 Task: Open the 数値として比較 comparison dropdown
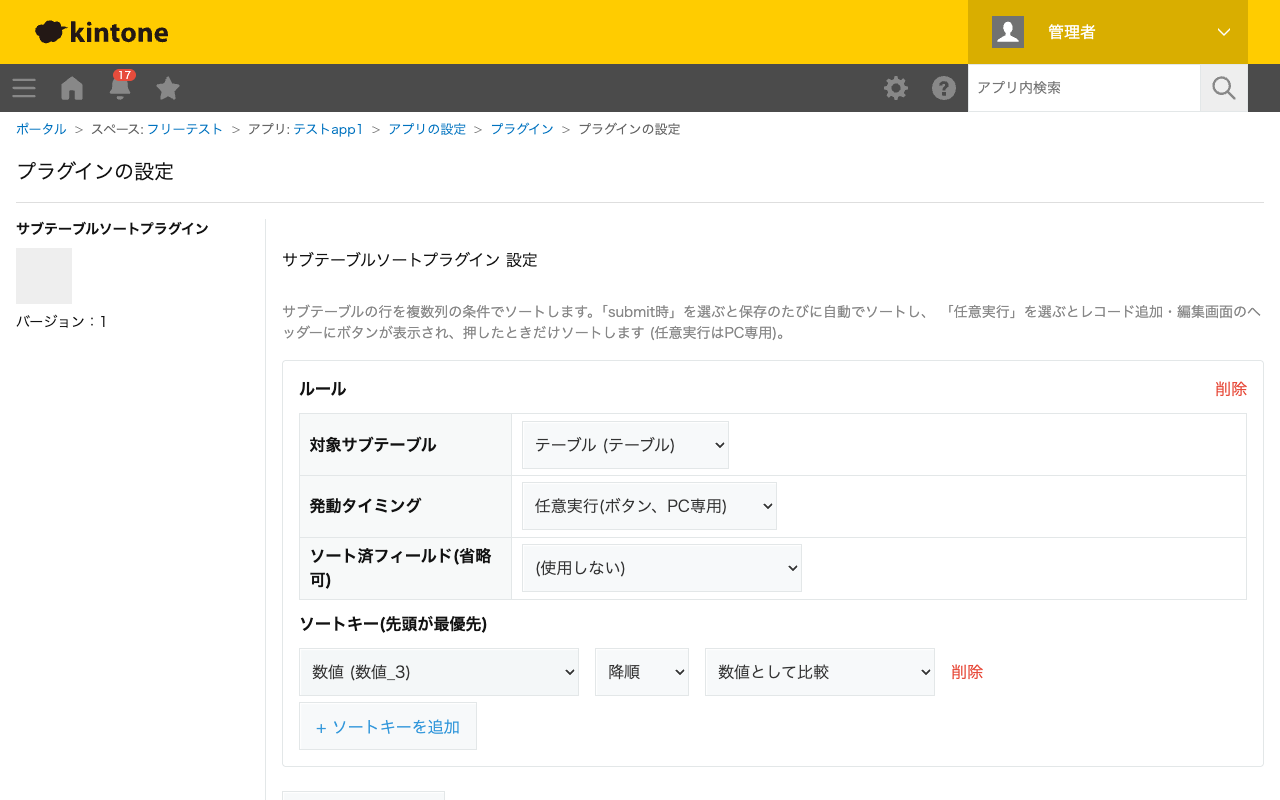pyautogui.click(x=820, y=672)
